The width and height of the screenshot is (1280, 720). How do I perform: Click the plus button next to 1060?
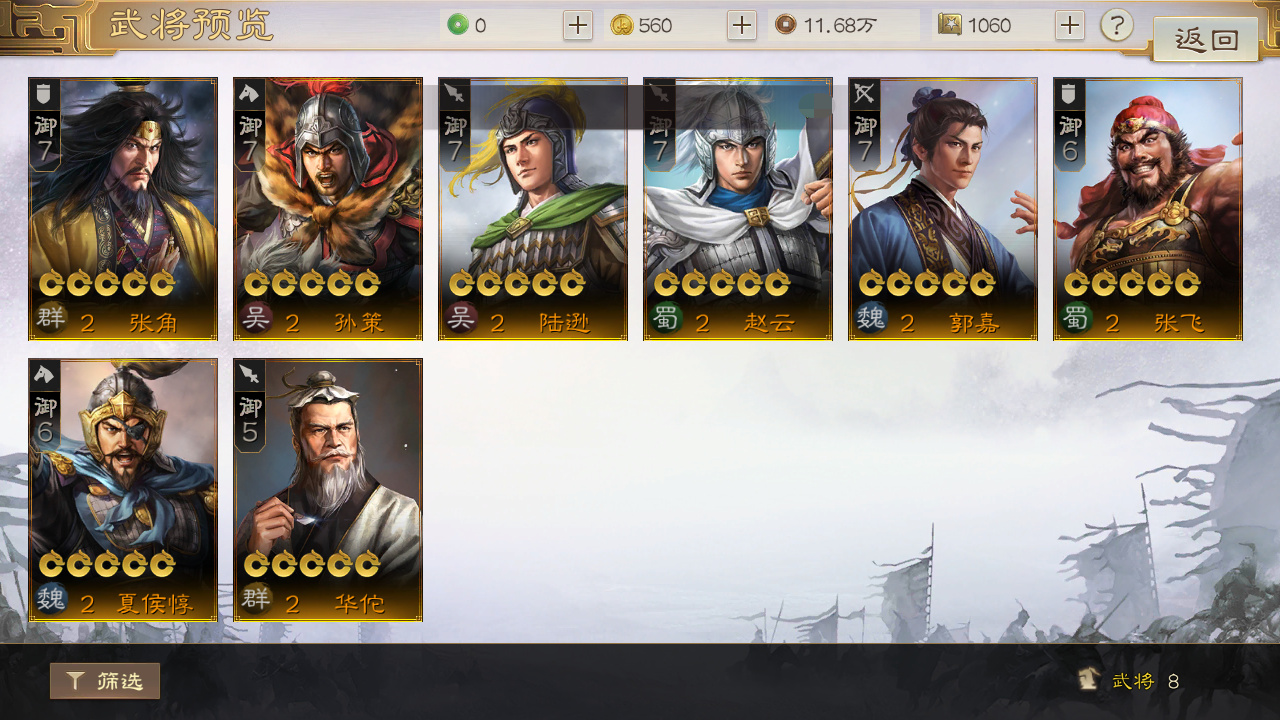[x=1070, y=25]
